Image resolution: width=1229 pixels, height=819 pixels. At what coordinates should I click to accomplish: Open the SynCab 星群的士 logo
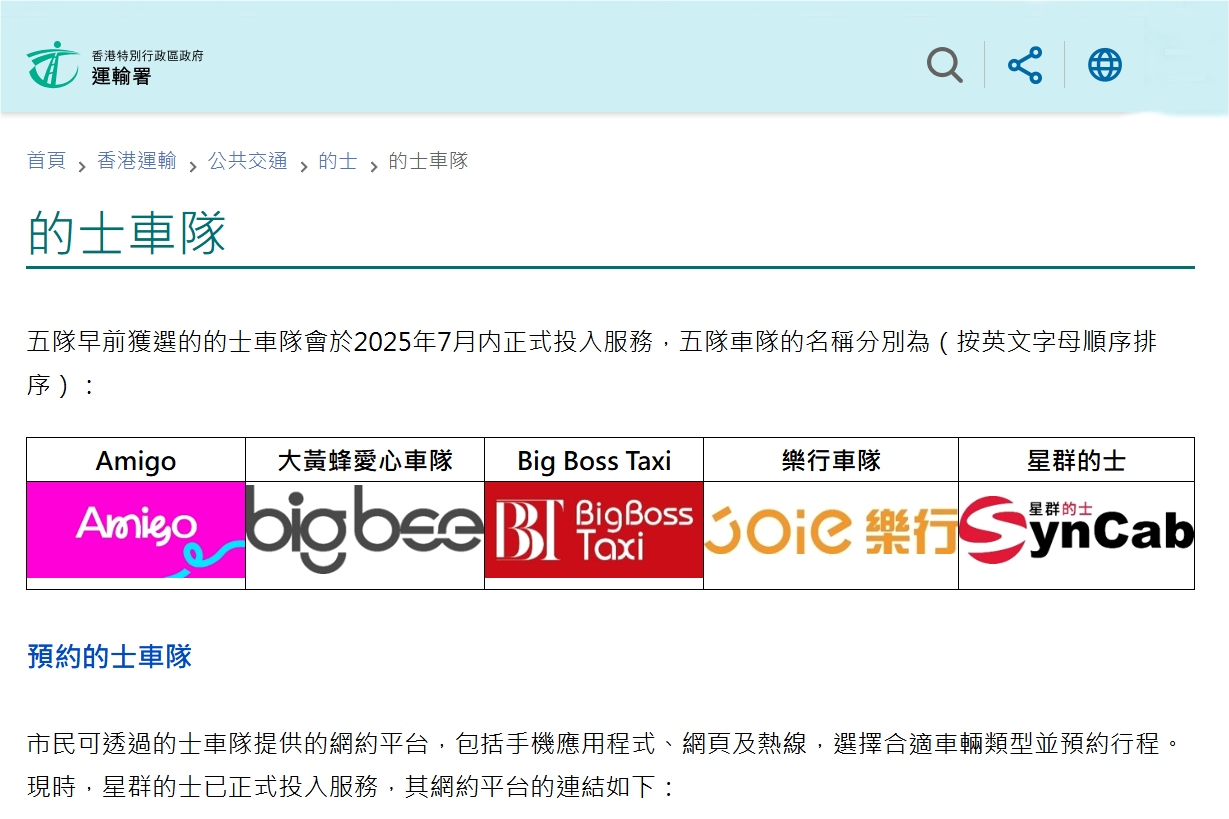click(1076, 530)
